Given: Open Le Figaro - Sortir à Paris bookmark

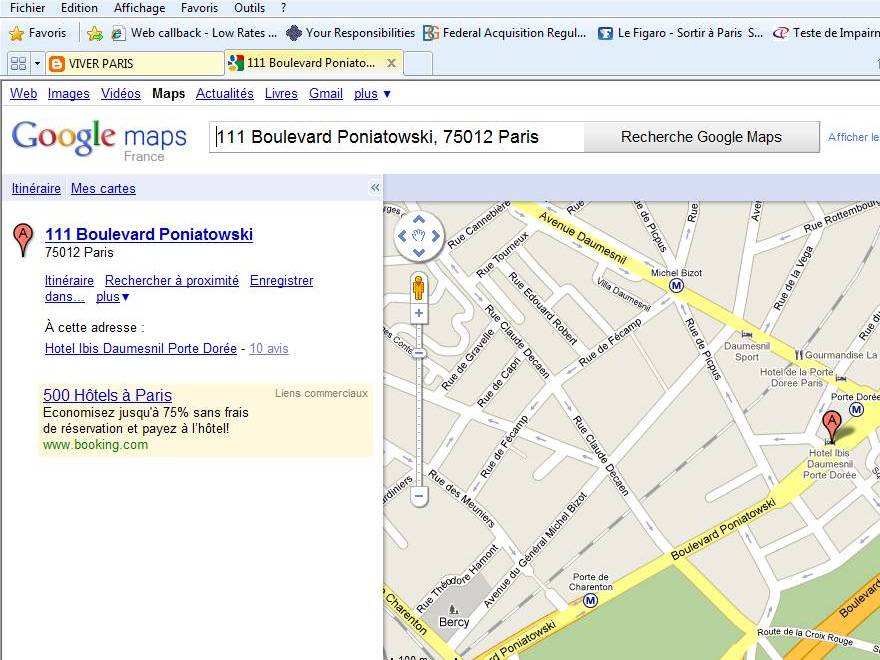Looking at the screenshot, I should pyautogui.click(x=680, y=33).
